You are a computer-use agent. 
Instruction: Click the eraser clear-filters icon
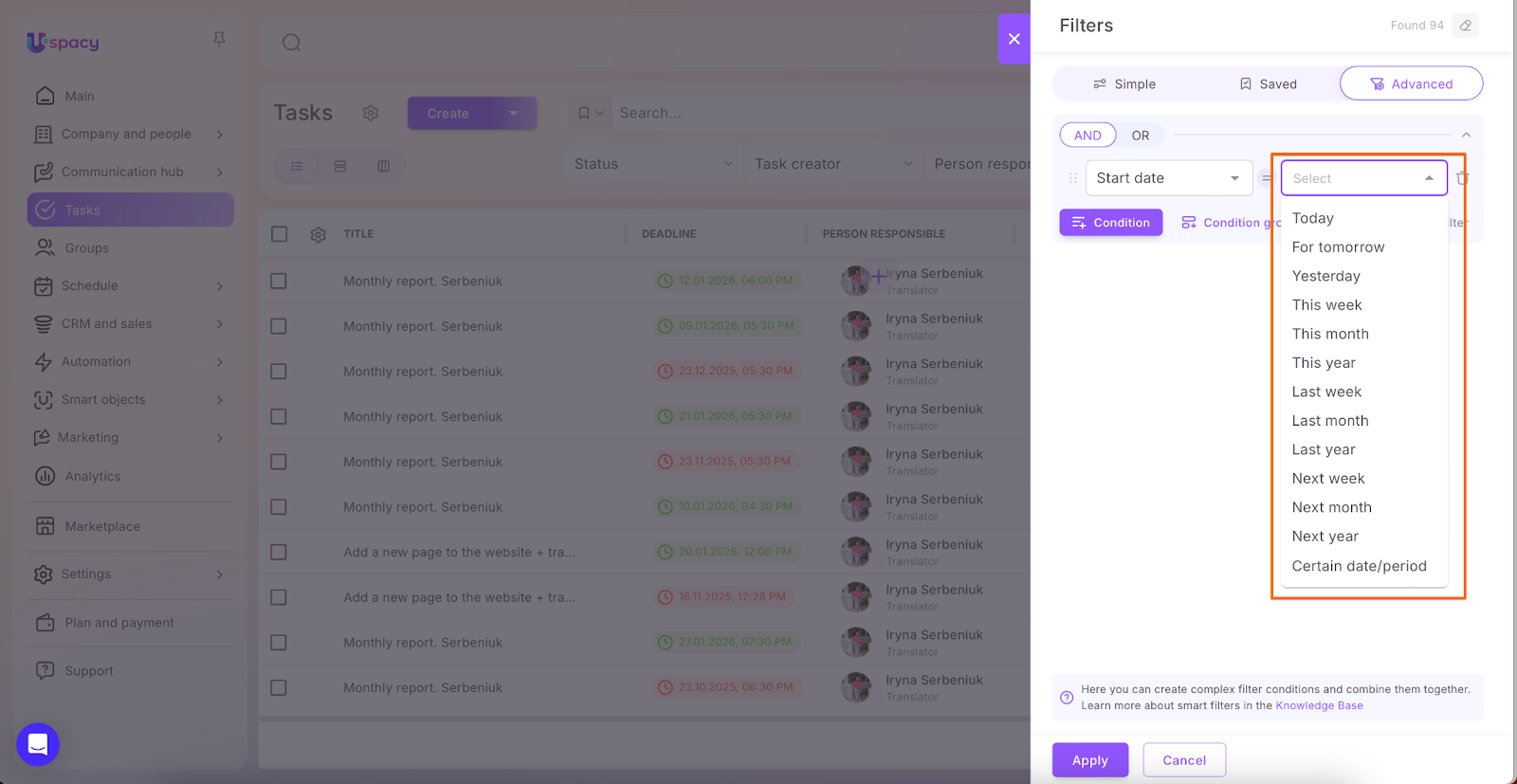(x=1466, y=26)
